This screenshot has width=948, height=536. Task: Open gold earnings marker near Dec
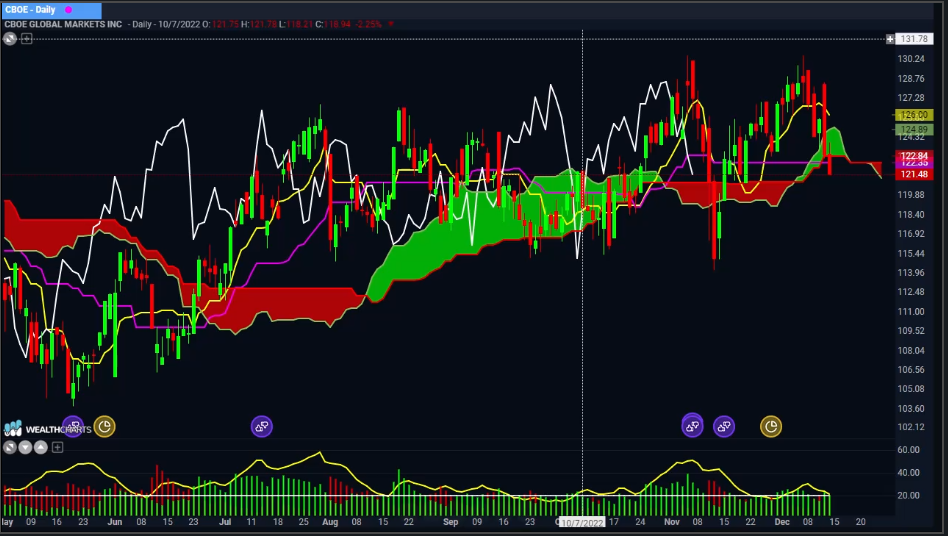tap(771, 427)
